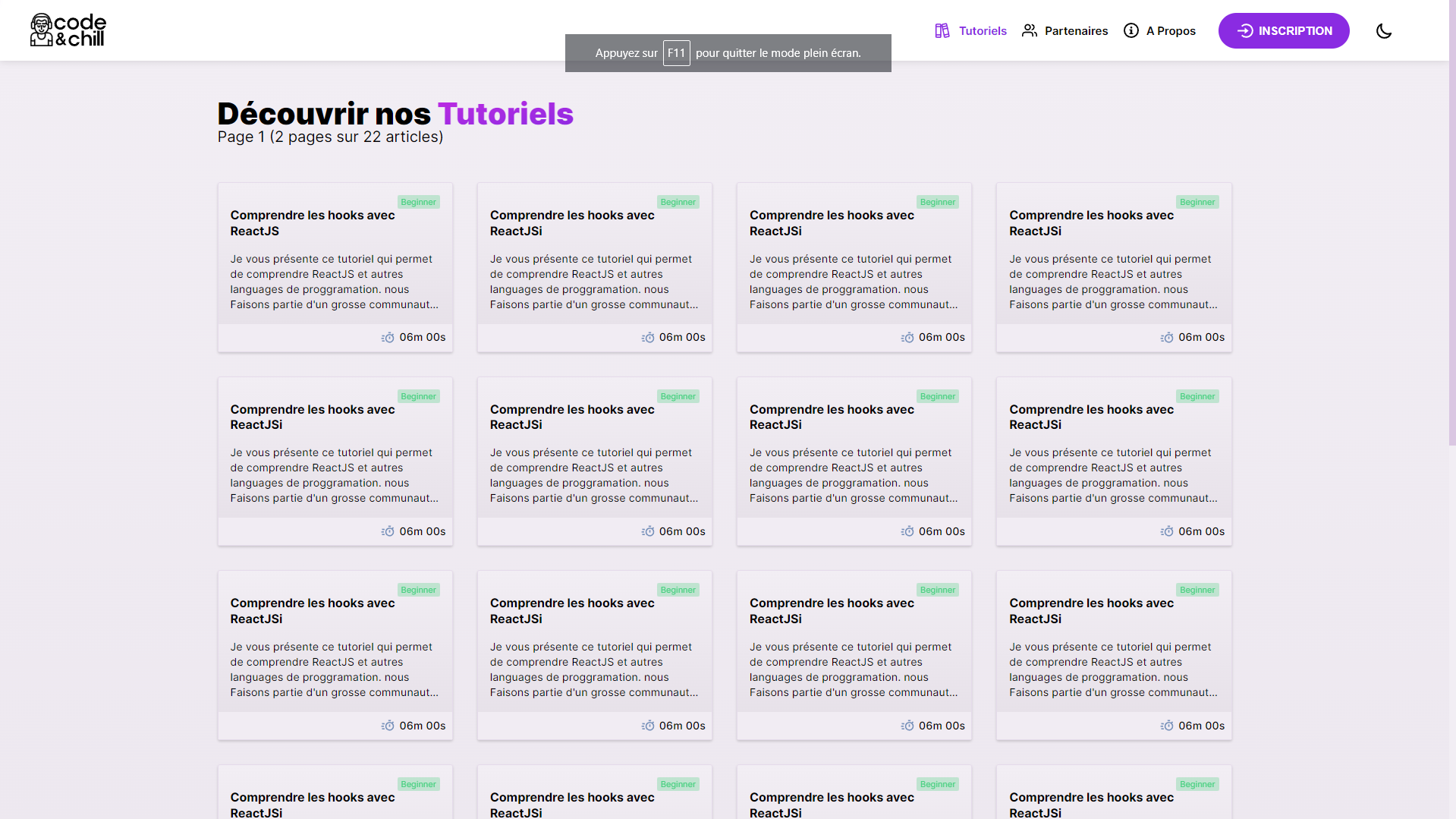Image resolution: width=1456 pixels, height=819 pixels.
Task: Open the Tutoriels menu item
Action: (x=982, y=31)
